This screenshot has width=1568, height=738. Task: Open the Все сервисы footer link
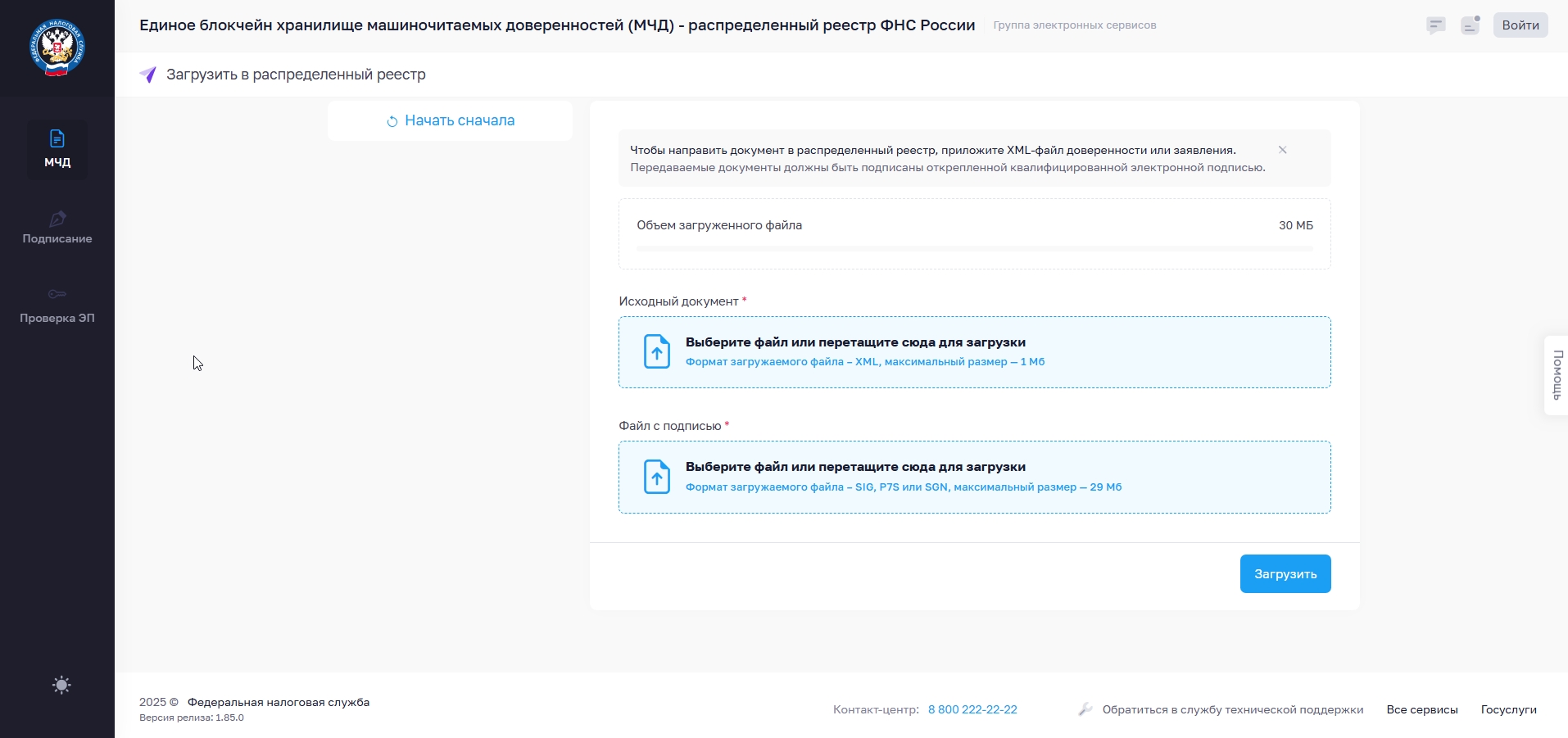pyautogui.click(x=1421, y=709)
